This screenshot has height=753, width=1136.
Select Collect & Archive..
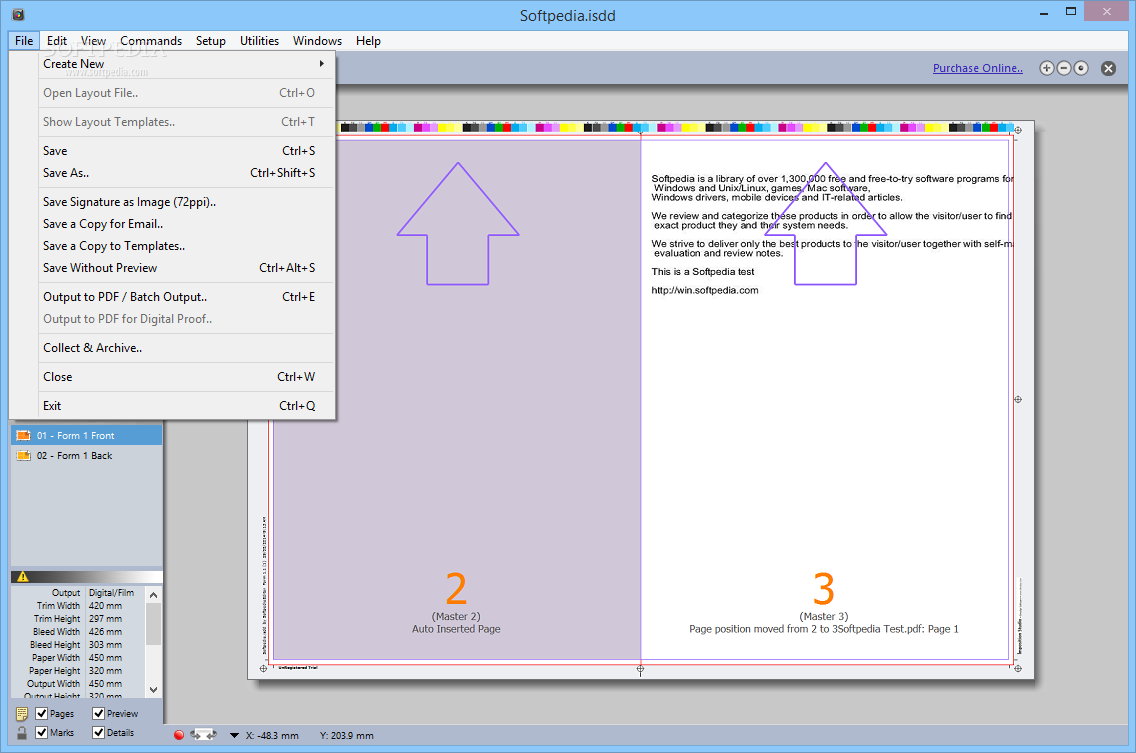pyautogui.click(x=172, y=348)
